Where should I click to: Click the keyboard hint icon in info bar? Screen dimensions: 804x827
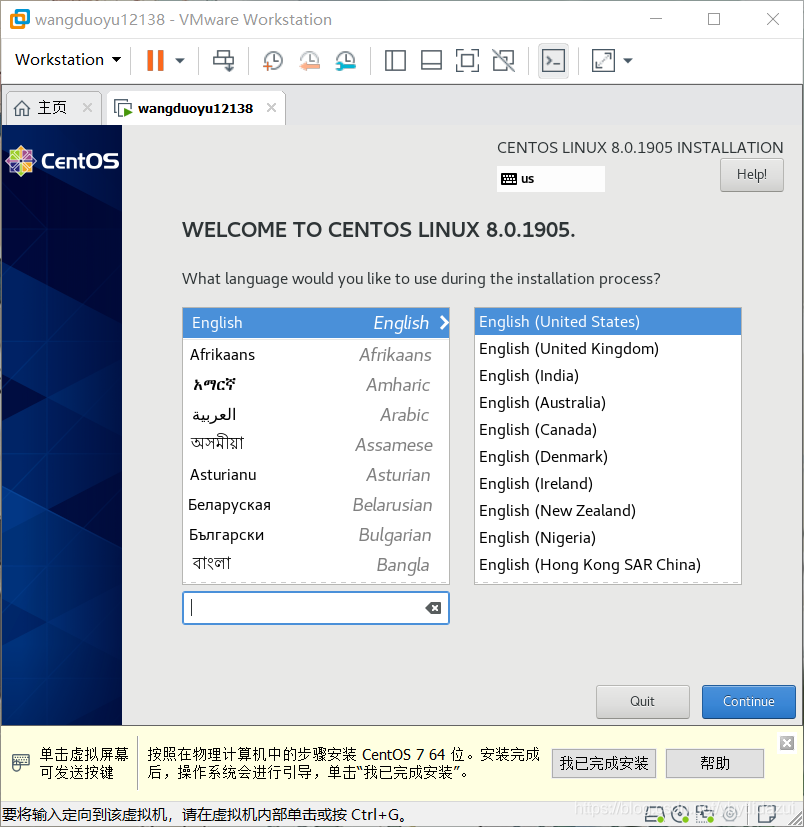click(21, 763)
